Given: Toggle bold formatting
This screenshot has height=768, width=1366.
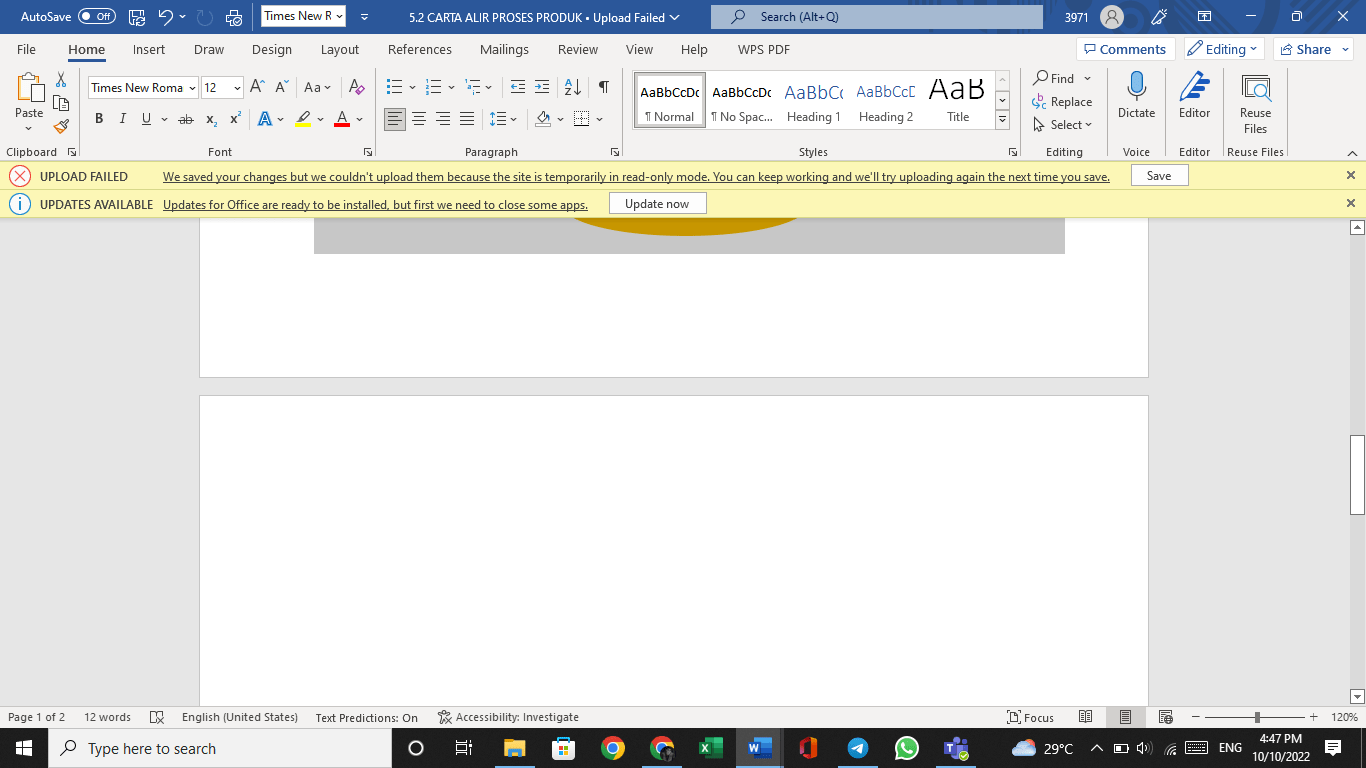Looking at the screenshot, I should tap(99, 119).
